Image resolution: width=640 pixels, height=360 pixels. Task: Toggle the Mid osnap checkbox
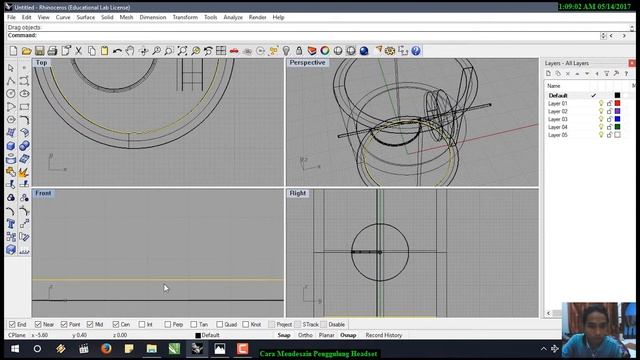click(x=90, y=324)
